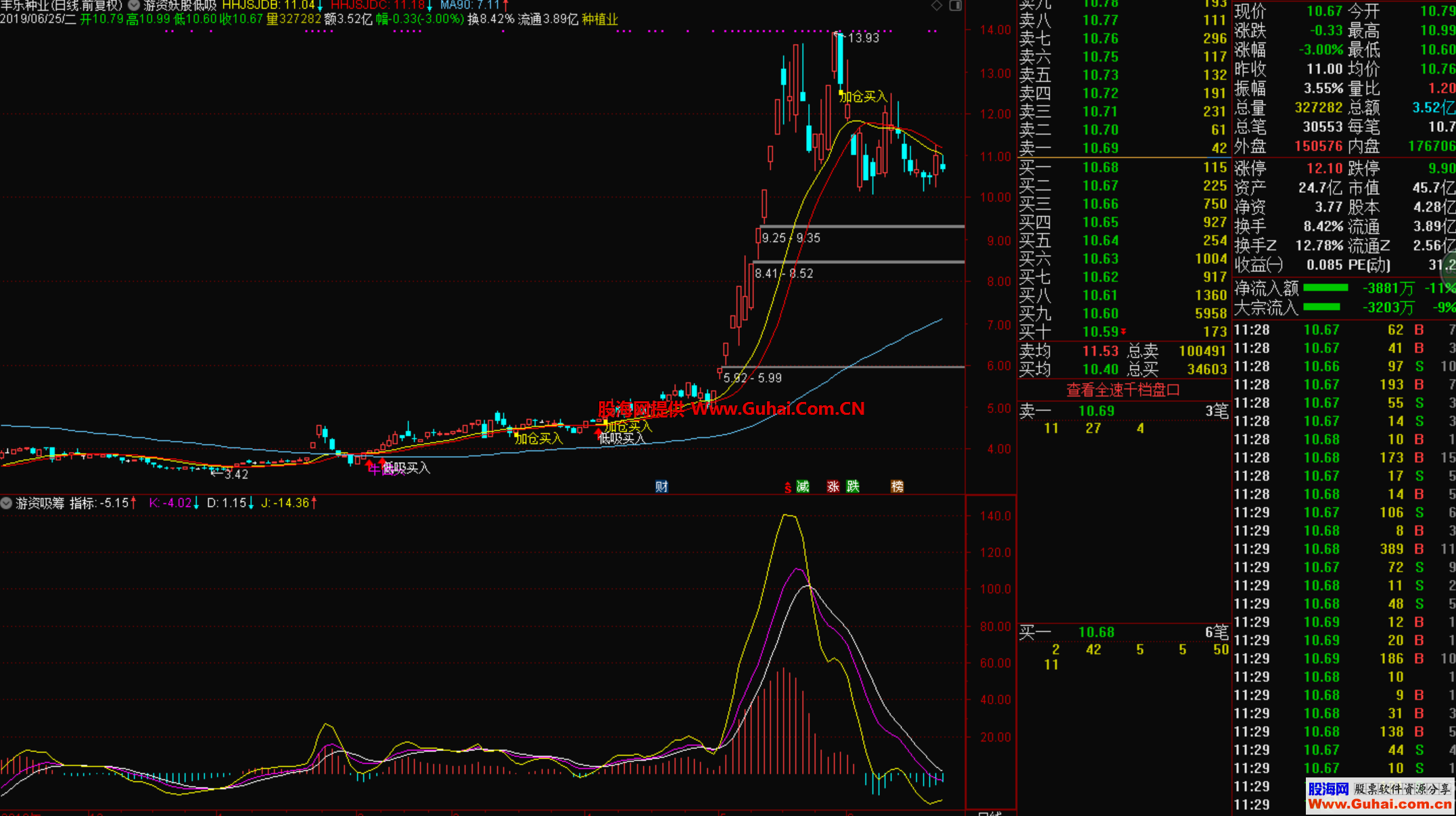Click the 13.93 high price annotation

pyautogui.click(x=863, y=38)
